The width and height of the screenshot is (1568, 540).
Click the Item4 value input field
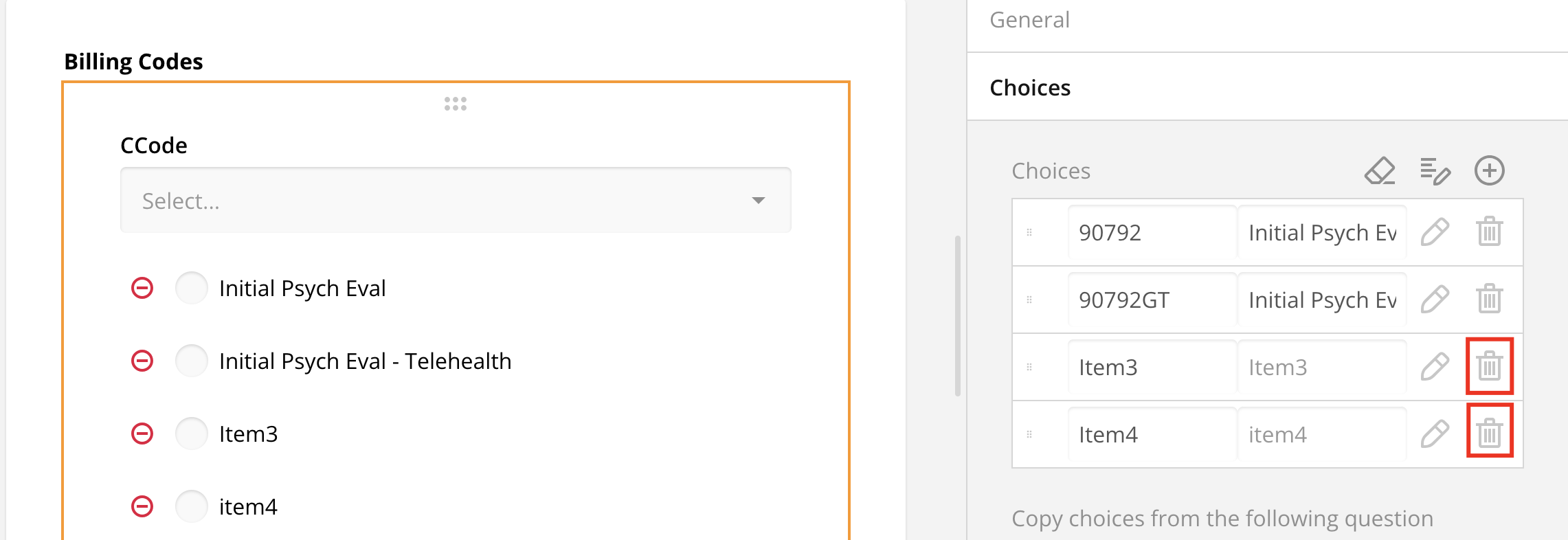(1152, 434)
